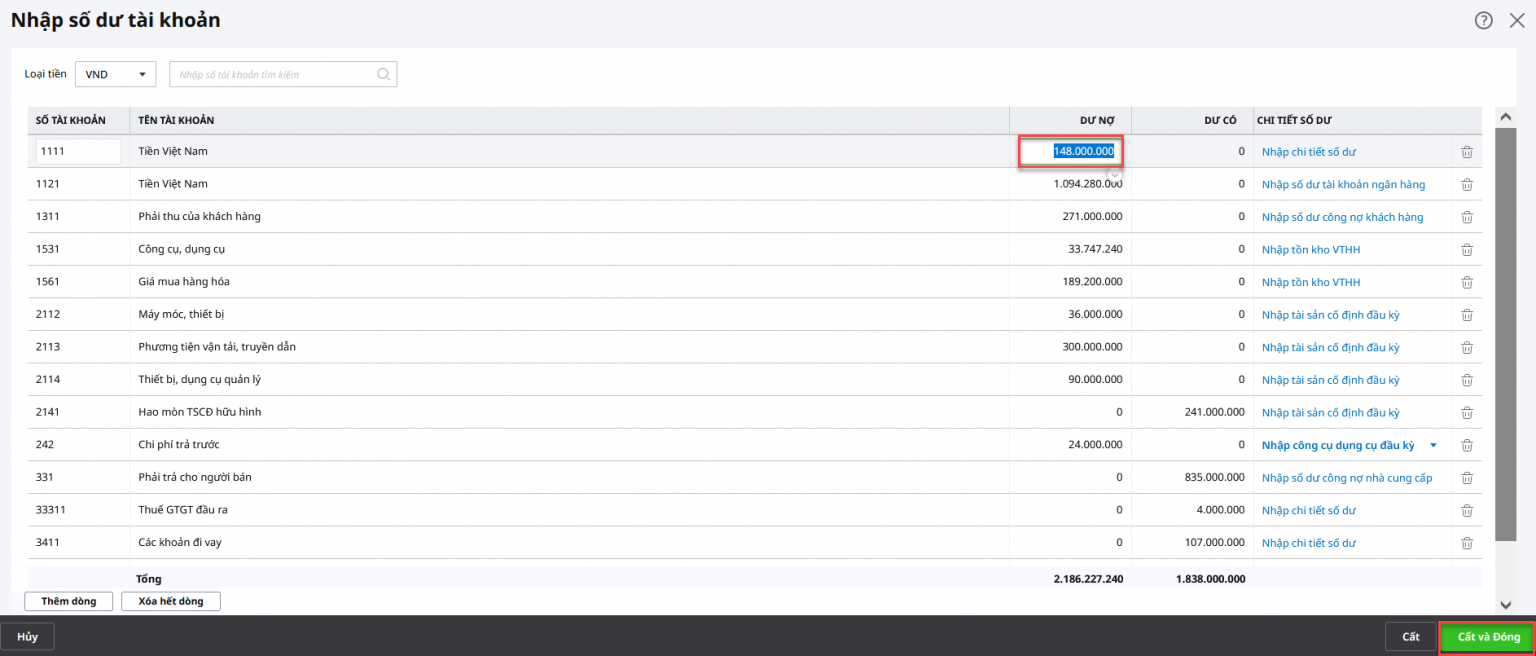This screenshot has width=1536, height=656.
Task: Expand dropdown arrow beside Nhập công cụ dụng cụ đầu kỳ
Action: tap(1433, 445)
